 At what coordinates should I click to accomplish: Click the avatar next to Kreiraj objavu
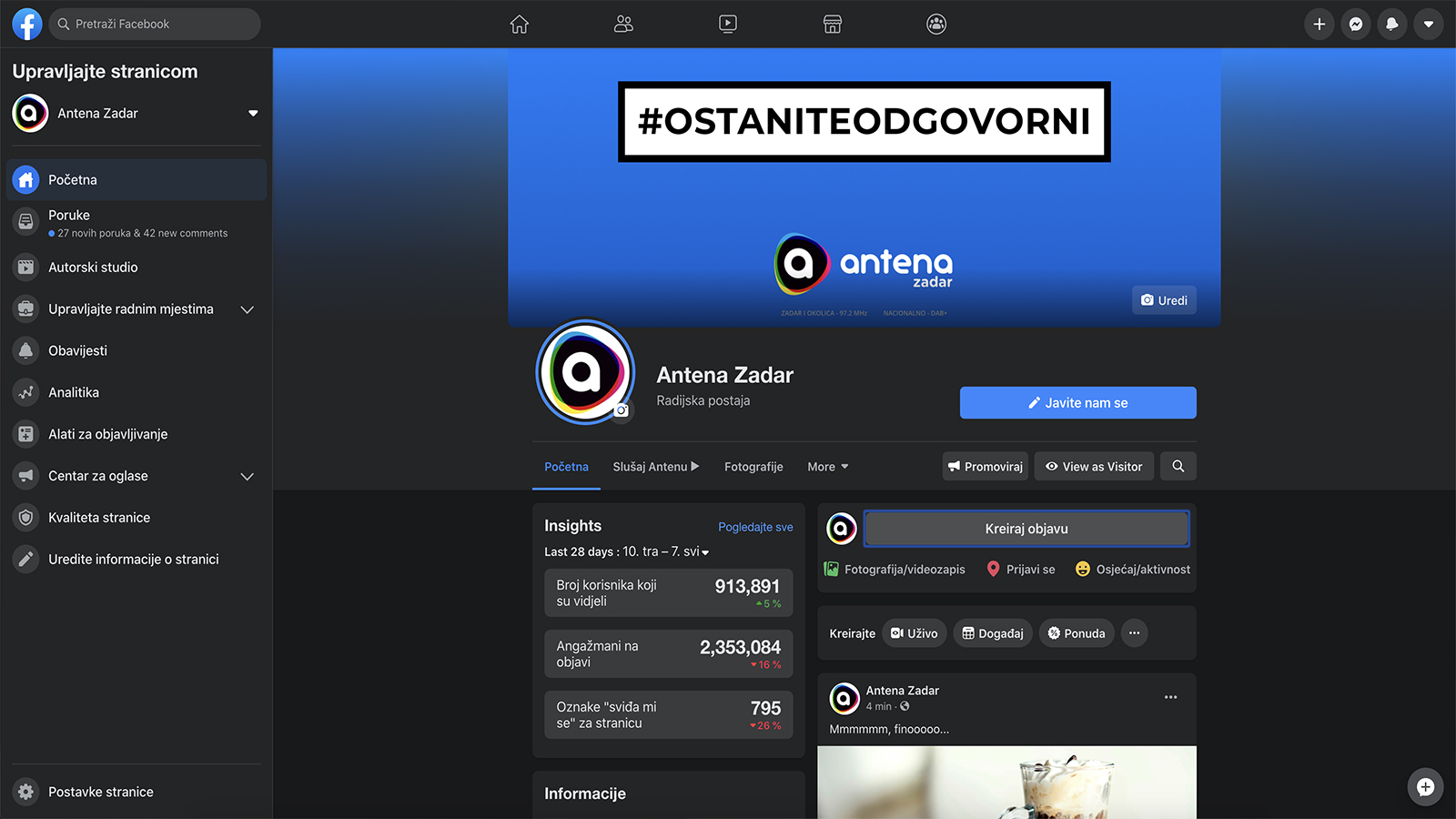(x=842, y=528)
